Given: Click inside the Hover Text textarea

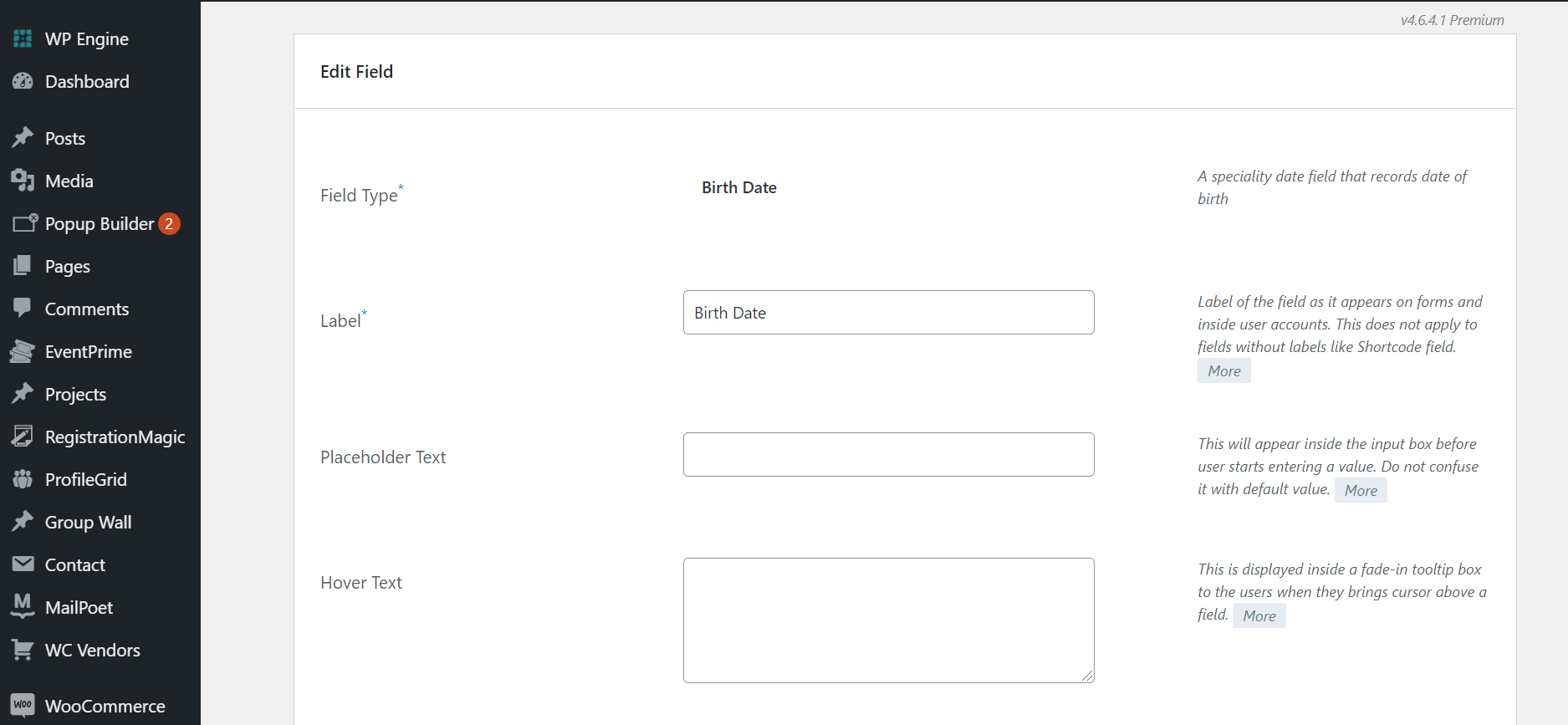Looking at the screenshot, I should [888, 620].
